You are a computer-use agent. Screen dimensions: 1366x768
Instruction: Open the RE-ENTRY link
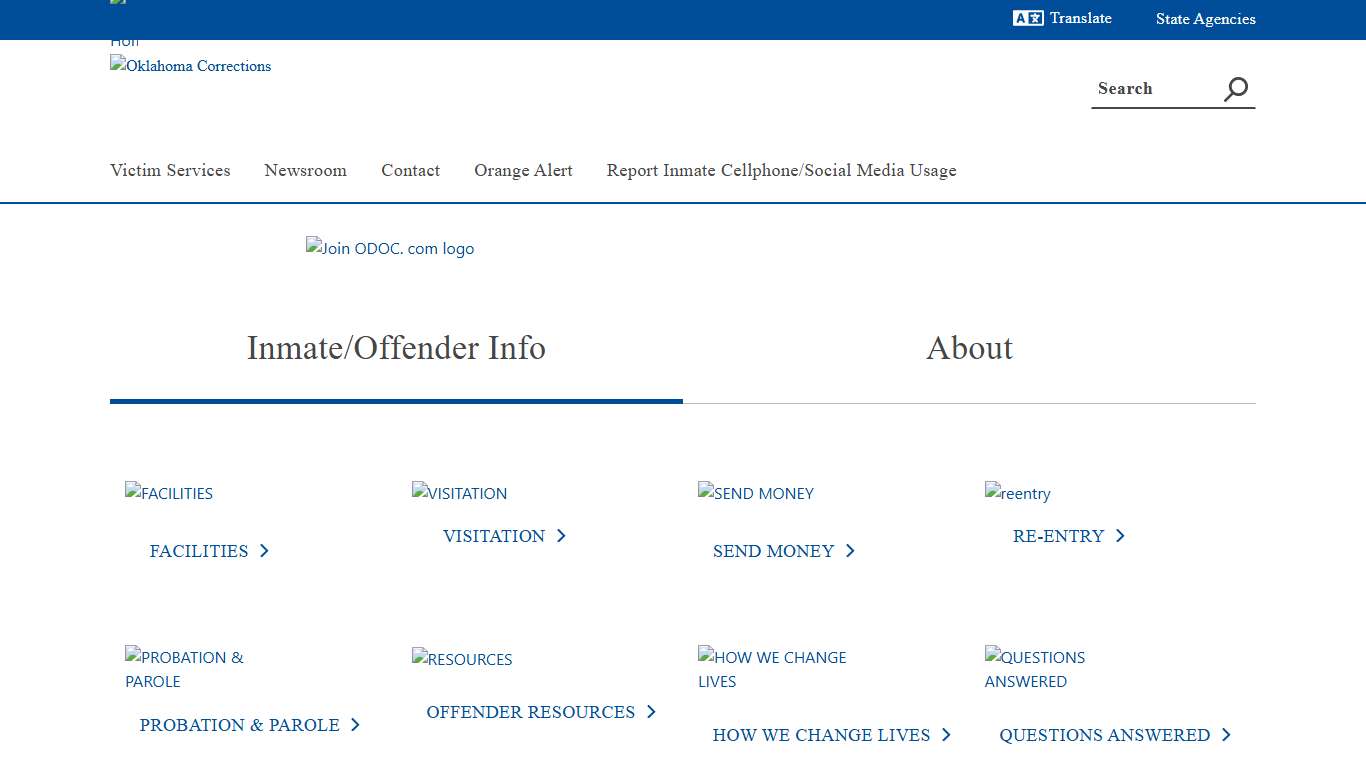[1058, 536]
